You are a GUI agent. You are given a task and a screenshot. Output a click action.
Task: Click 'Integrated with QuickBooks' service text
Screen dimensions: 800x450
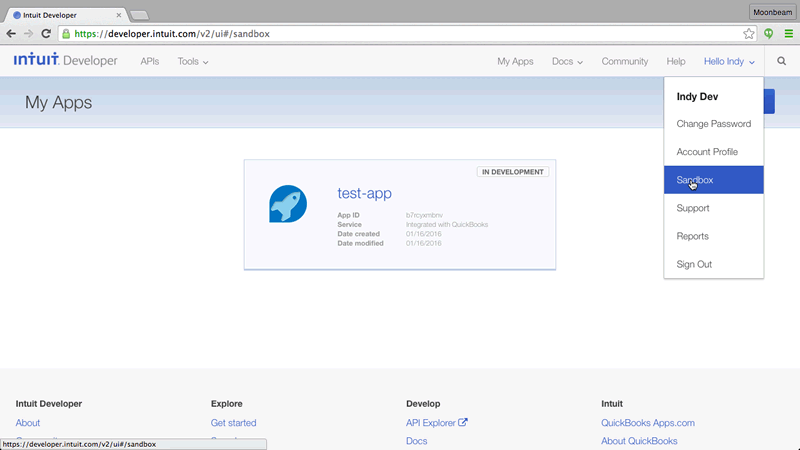tap(447, 224)
